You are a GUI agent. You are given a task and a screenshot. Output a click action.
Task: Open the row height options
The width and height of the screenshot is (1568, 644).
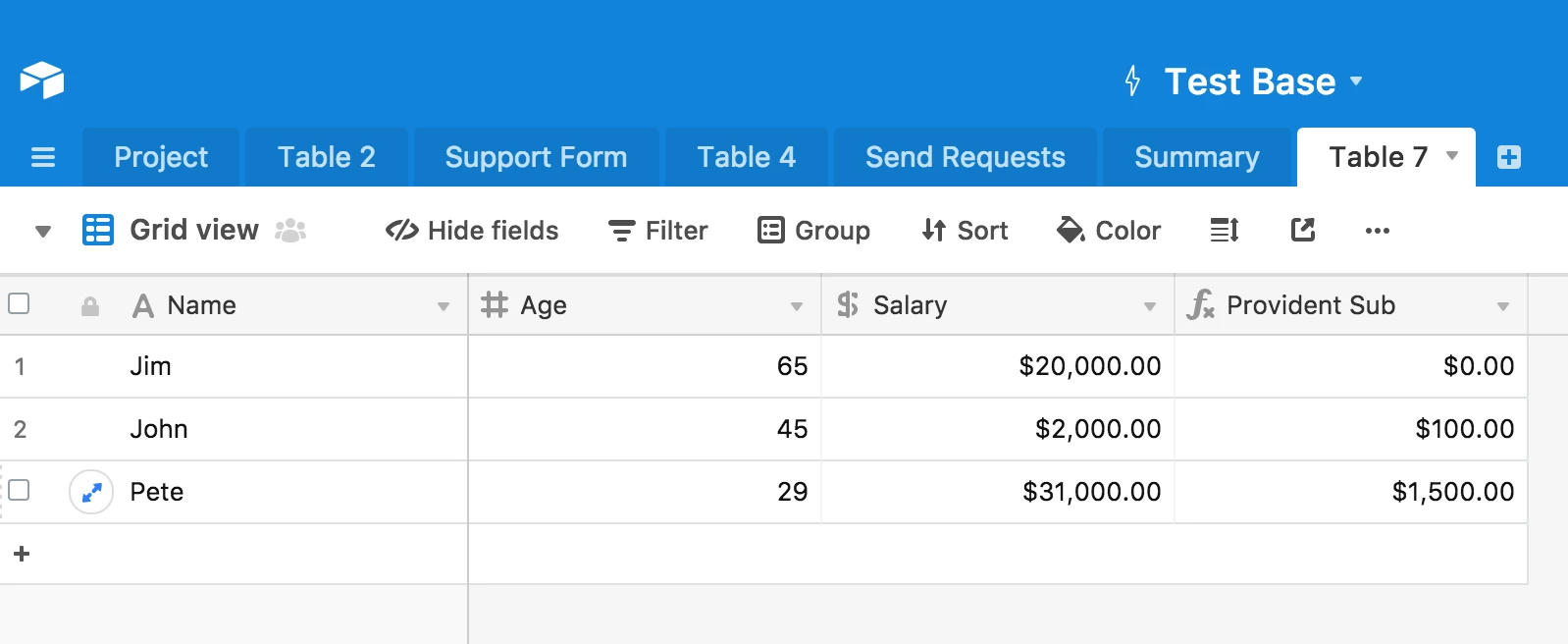tap(1224, 231)
